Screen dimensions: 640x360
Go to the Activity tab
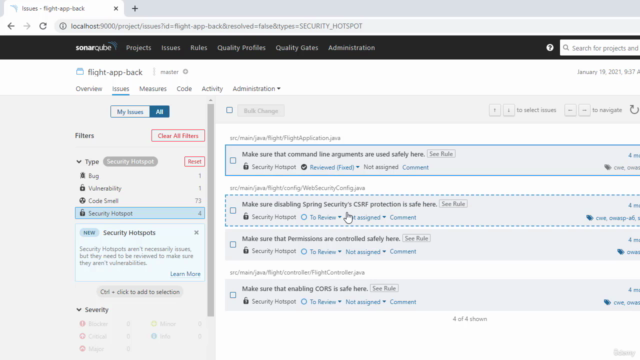(212, 89)
